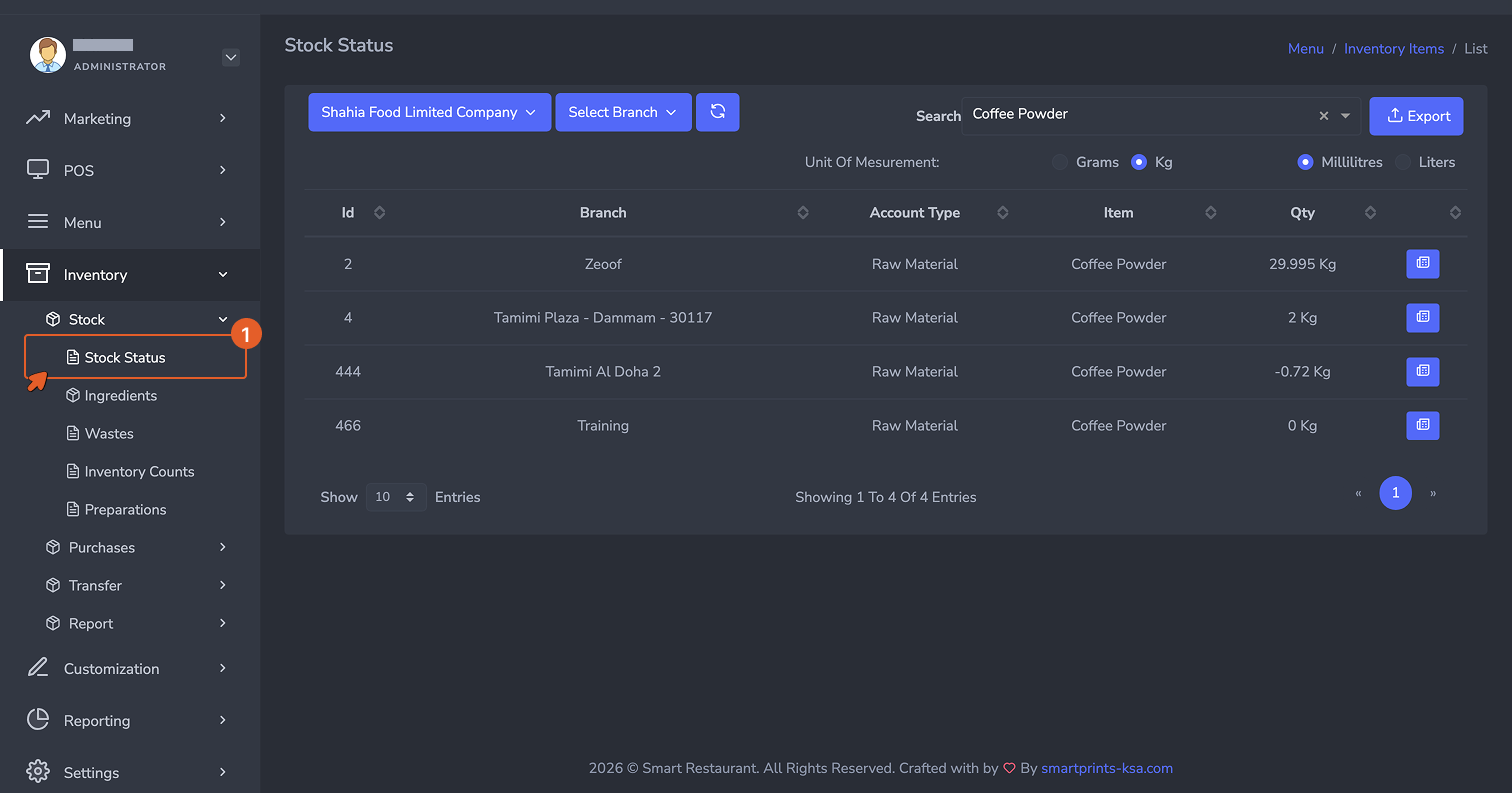Click the Inventory box icon
The height and width of the screenshot is (793, 1512).
[x=38, y=274]
